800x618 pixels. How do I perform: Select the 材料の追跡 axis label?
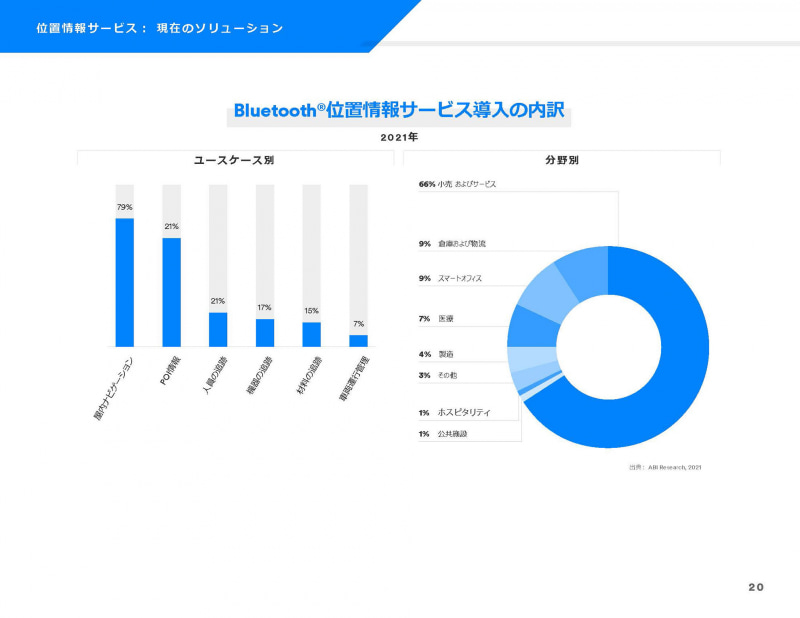click(309, 376)
